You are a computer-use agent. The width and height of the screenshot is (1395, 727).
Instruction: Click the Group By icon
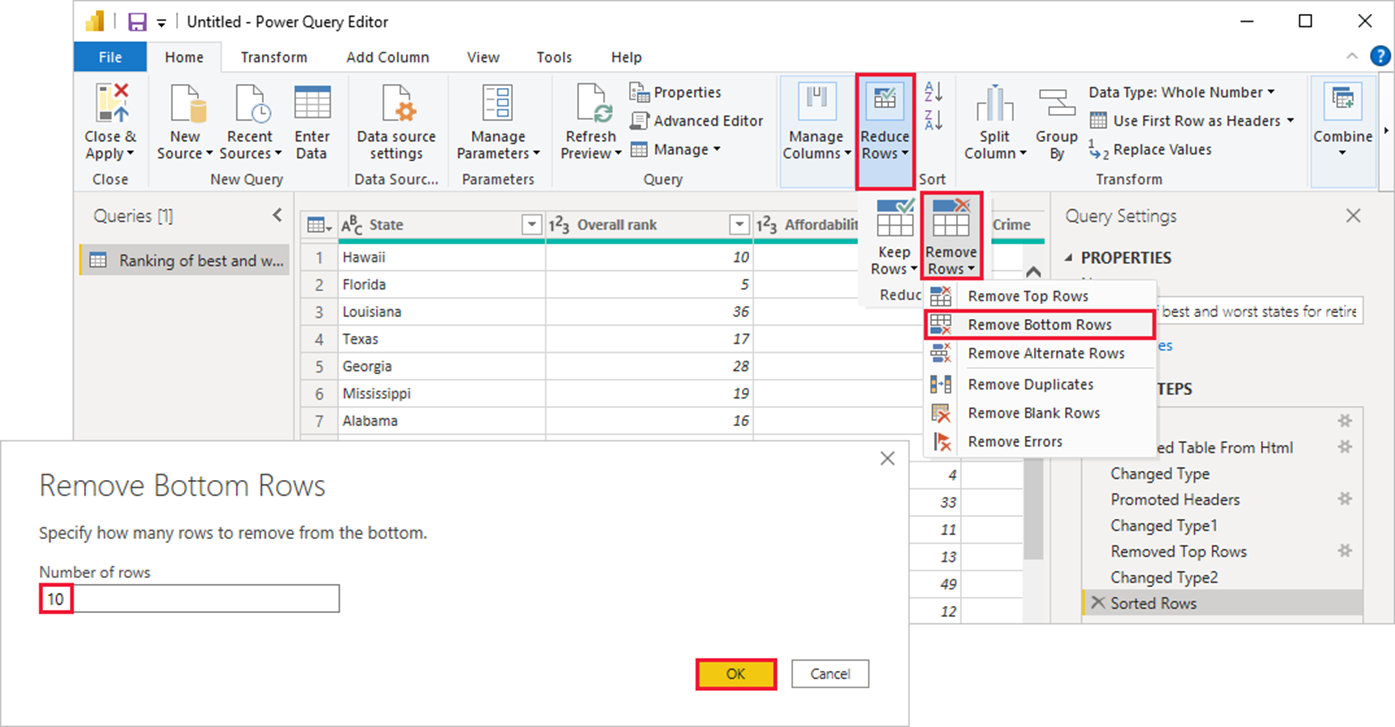(1056, 104)
